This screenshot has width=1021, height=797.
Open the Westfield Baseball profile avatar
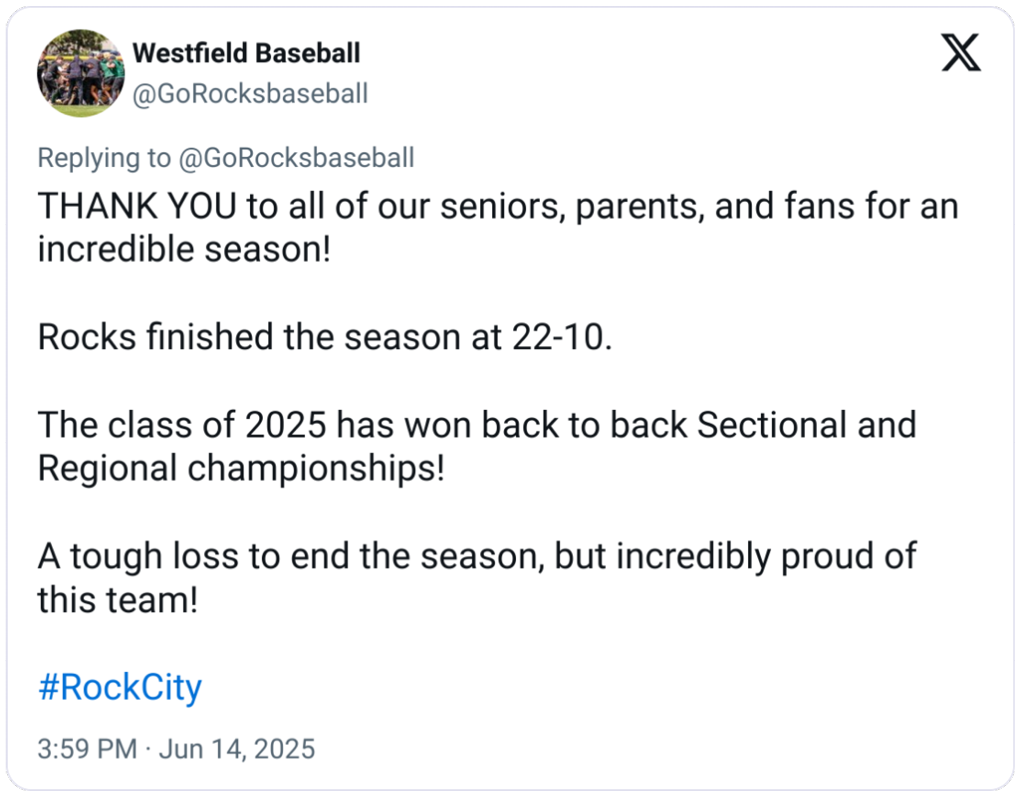coord(80,74)
